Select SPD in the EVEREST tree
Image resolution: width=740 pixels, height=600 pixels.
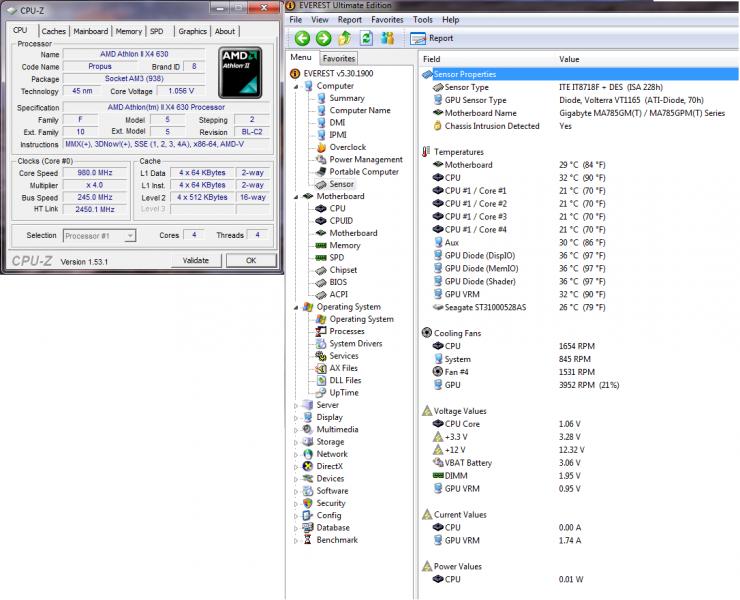[x=336, y=258]
